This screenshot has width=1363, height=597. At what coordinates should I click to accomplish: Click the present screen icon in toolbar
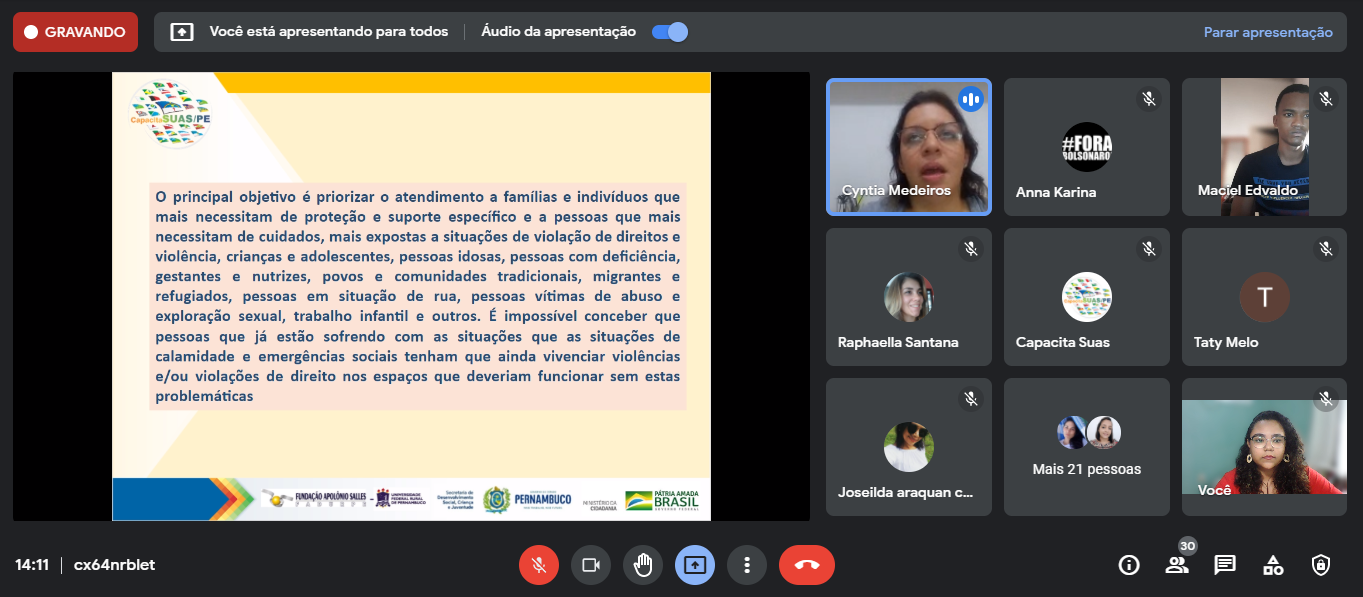[x=695, y=565]
